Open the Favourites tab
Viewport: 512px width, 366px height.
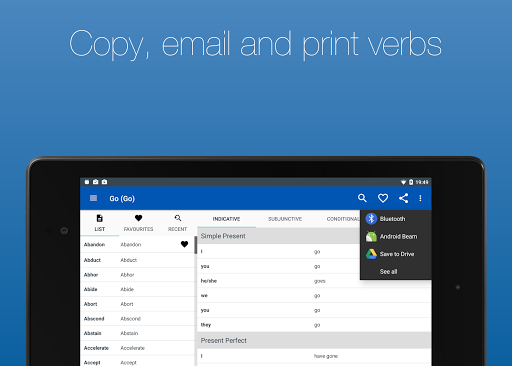click(138, 223)
